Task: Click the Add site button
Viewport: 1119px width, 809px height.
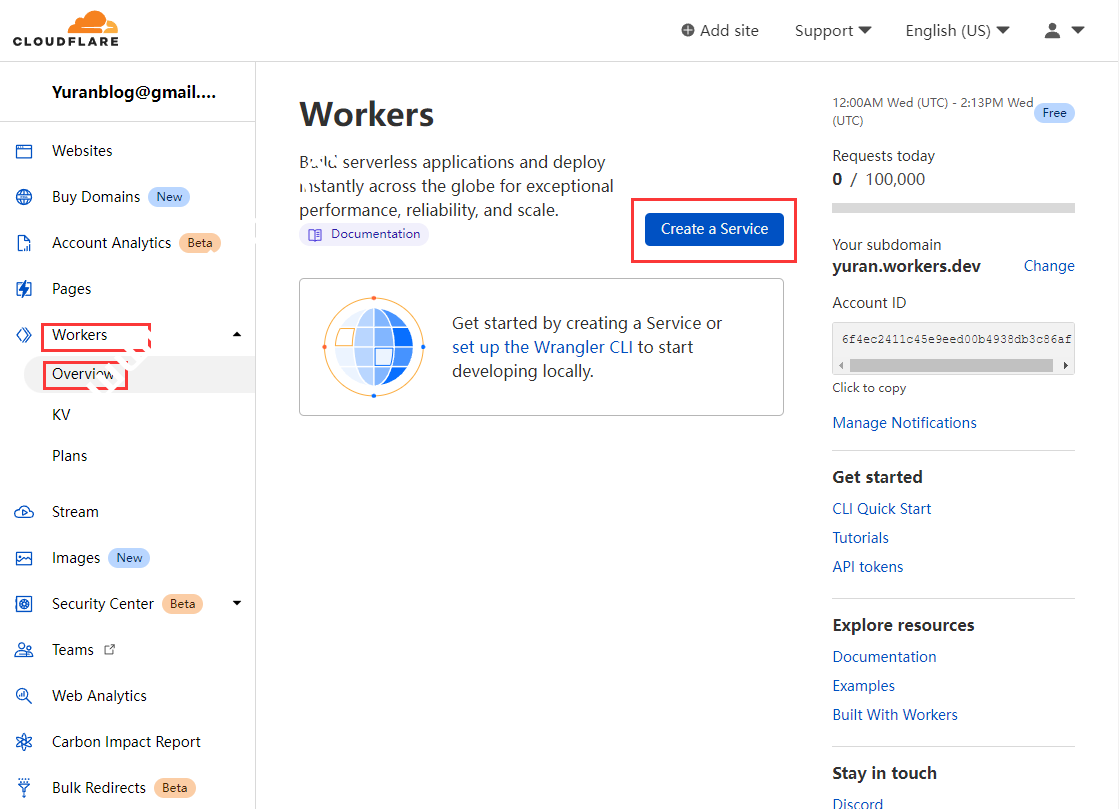Action: pos(720,31)
